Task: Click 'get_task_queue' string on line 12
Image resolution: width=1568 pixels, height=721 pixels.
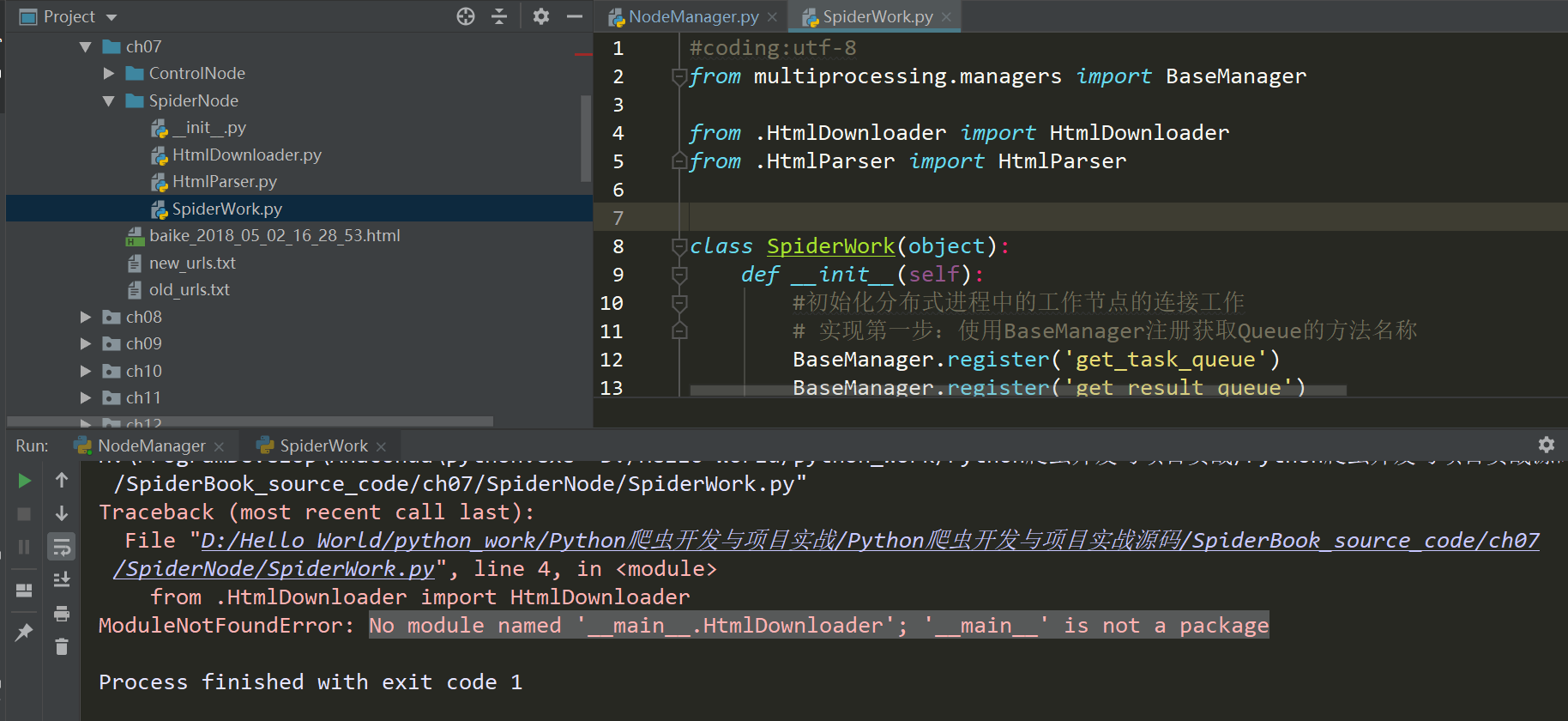Action: tap(1165, 360)
